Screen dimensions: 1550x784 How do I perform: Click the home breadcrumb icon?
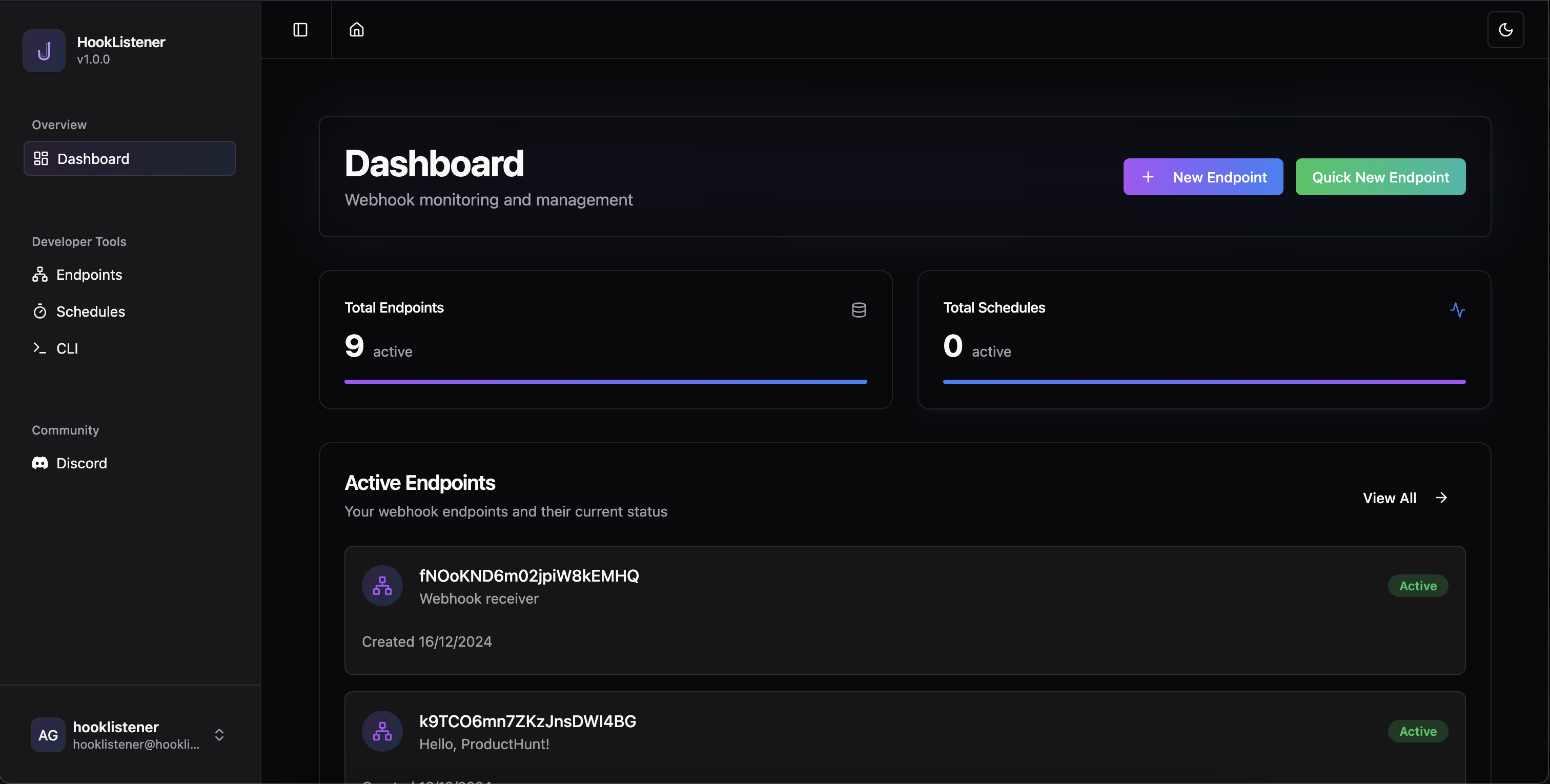pos(357,30)
